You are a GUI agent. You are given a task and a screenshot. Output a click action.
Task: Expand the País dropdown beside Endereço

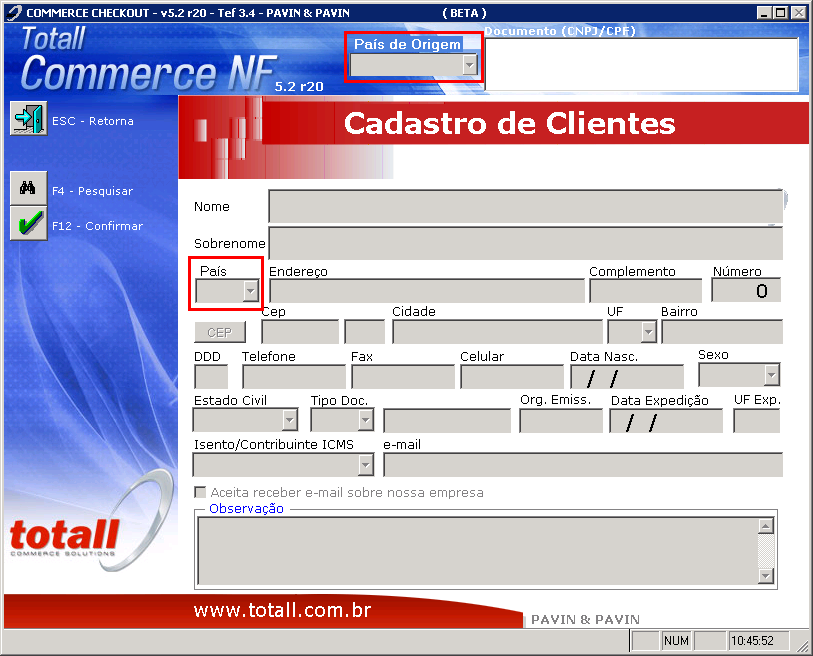pos(250,291)
